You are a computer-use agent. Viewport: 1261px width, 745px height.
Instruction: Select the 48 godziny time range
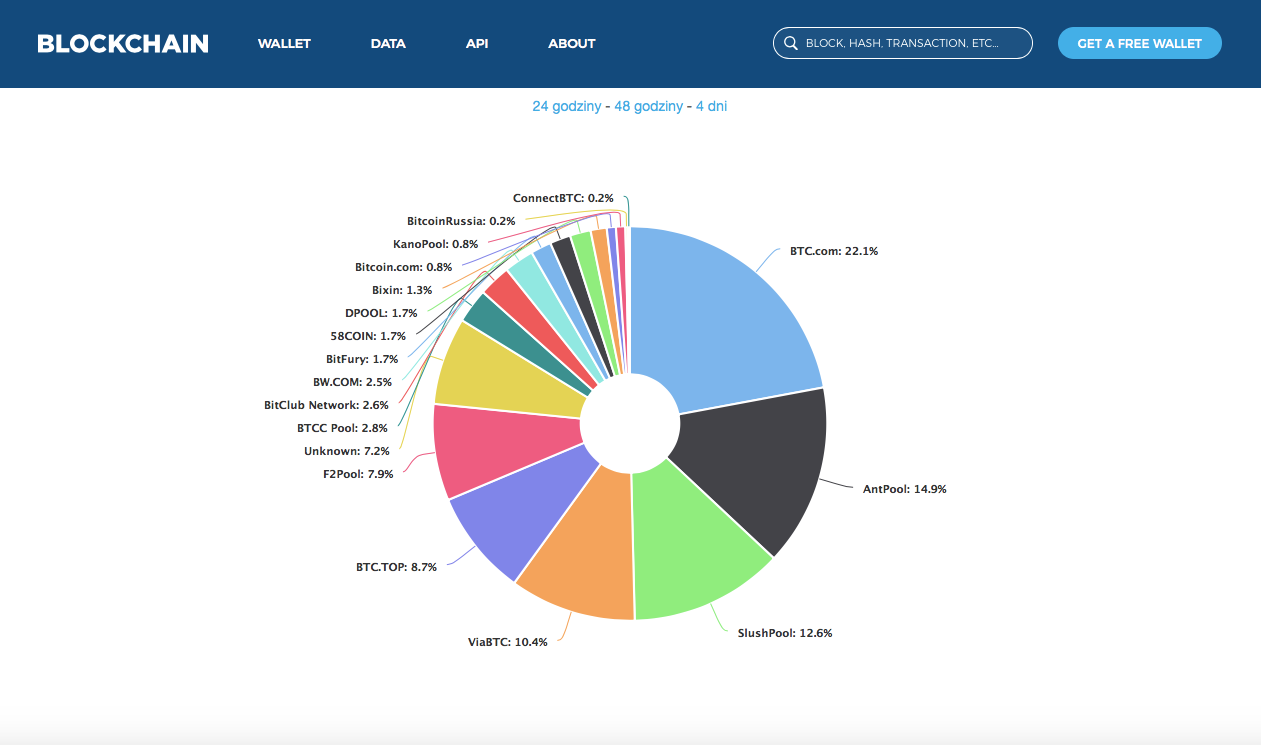(649, 106)
